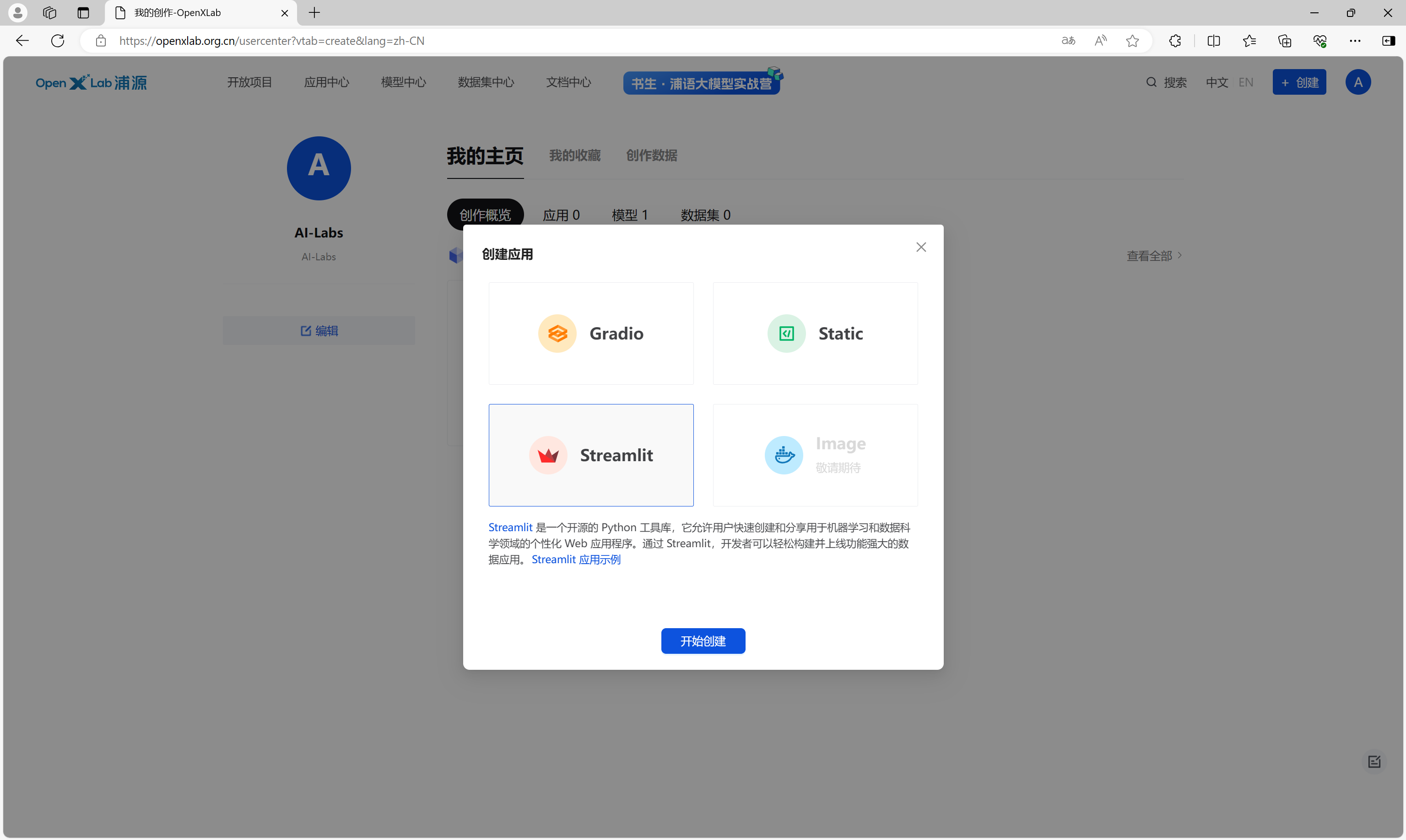
Task: Click the AI-Labs username heading
Action: (x=319, y=232)
